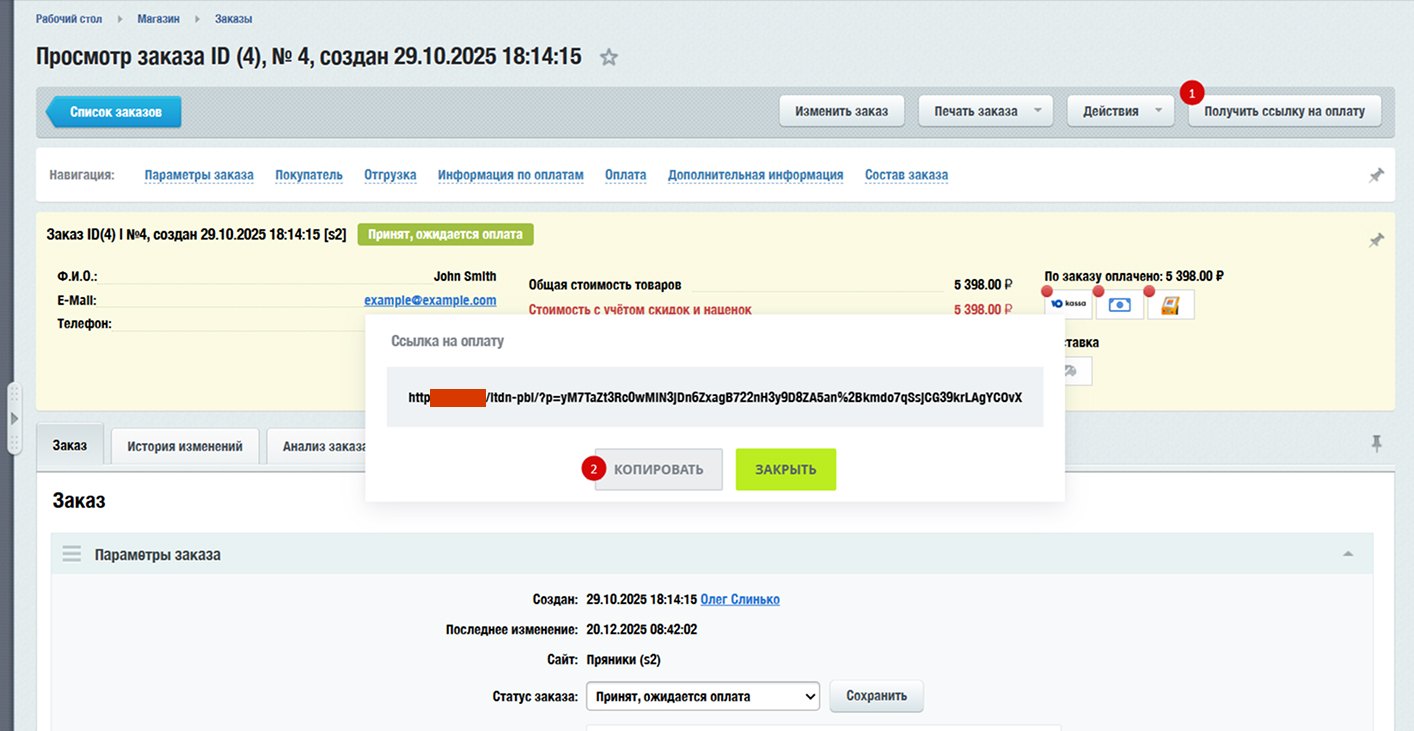The height and width of the screenshot is (731, 1414).
Task: Click the pin icon on the order summary panel
Action: pos(1376,239)
